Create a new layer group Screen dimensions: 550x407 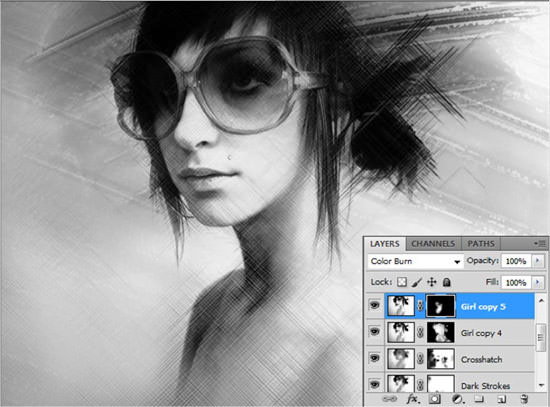coord(479,399)
